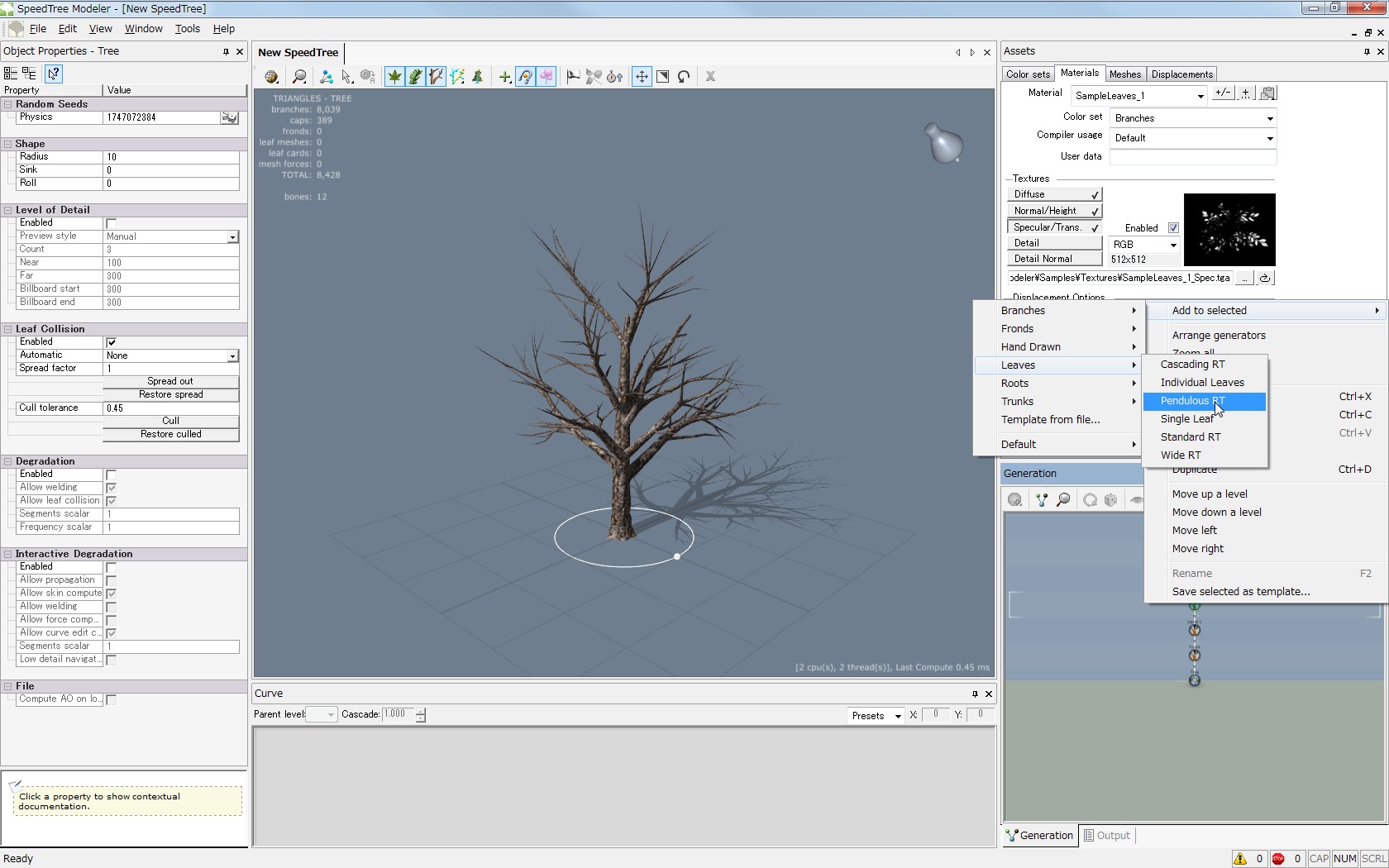Click the bare branch icon in viewport toolbar

pyautogui.click(x=436, y=77)
